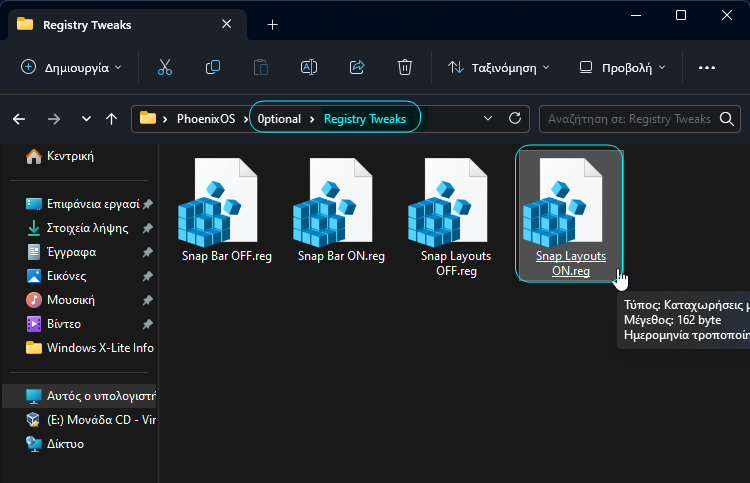This screenshot has height=483, width=750.
Task: Unpin Βίντεο via pin icon
Action: [x=148, y=324]
